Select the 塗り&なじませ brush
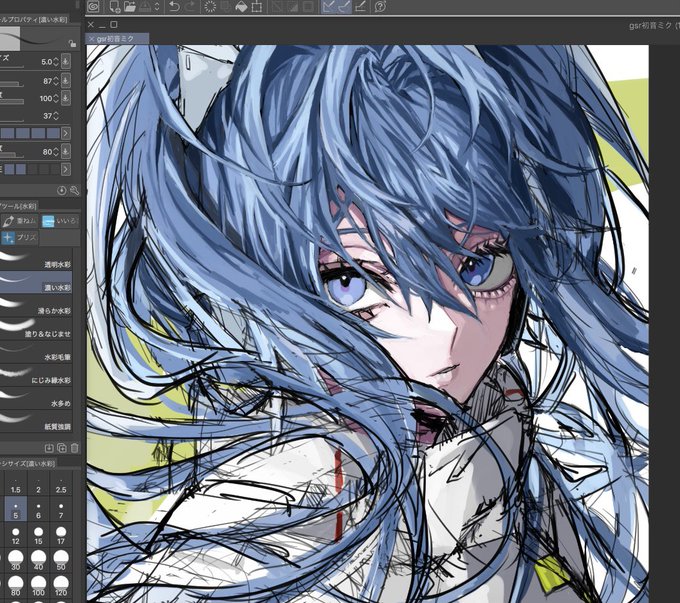 [x=36, y=328]
